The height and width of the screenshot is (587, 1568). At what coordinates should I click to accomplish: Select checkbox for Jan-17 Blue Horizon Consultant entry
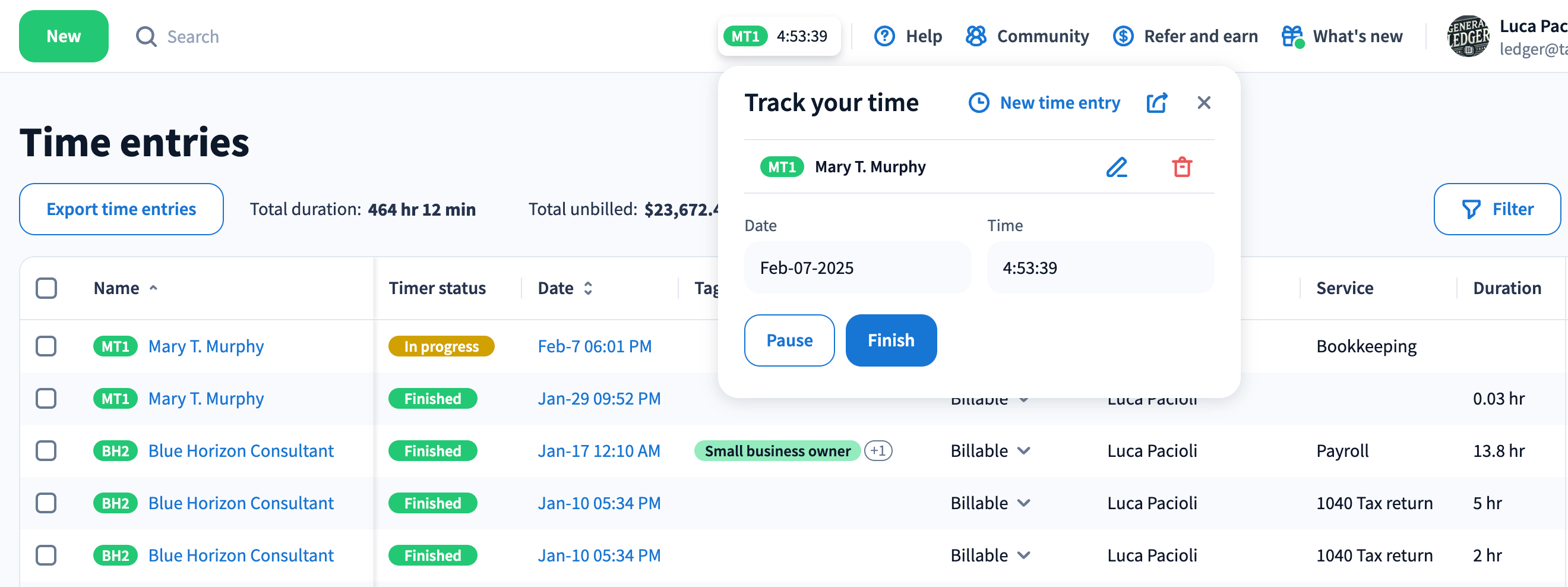pyautogui.click(x=46, y=450)
